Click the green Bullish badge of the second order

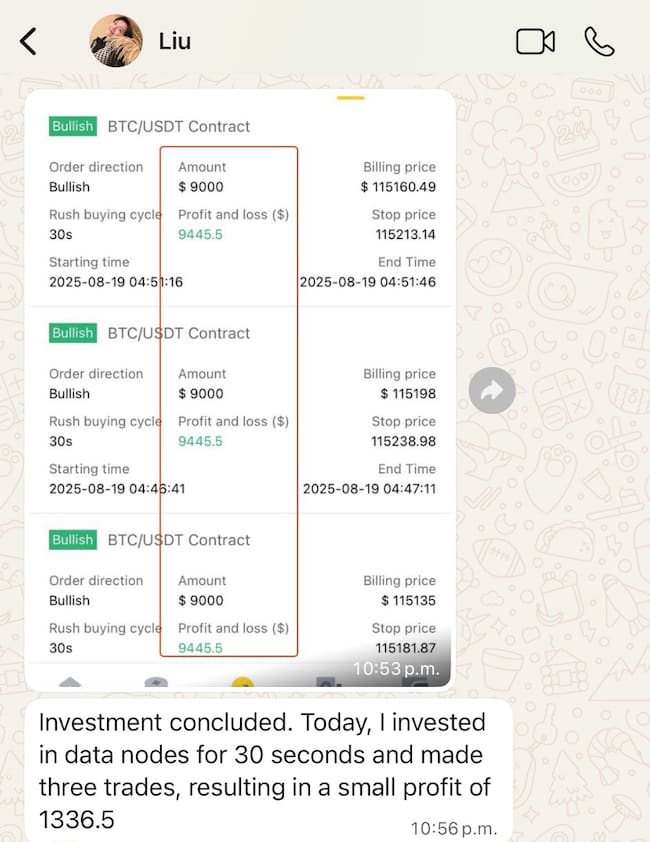click(72, 333)
